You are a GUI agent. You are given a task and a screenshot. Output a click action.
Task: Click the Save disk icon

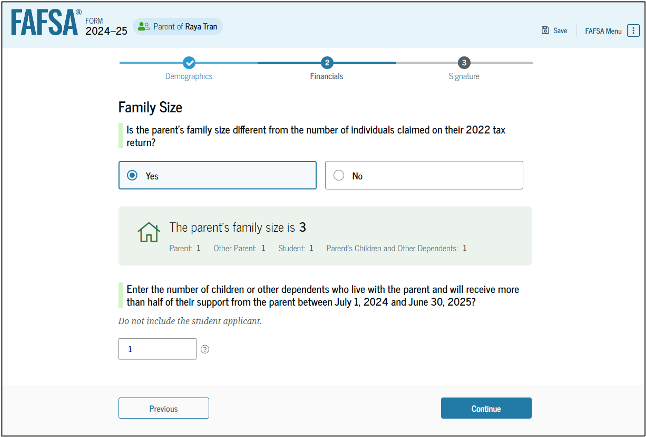click(x=545, y=30)
